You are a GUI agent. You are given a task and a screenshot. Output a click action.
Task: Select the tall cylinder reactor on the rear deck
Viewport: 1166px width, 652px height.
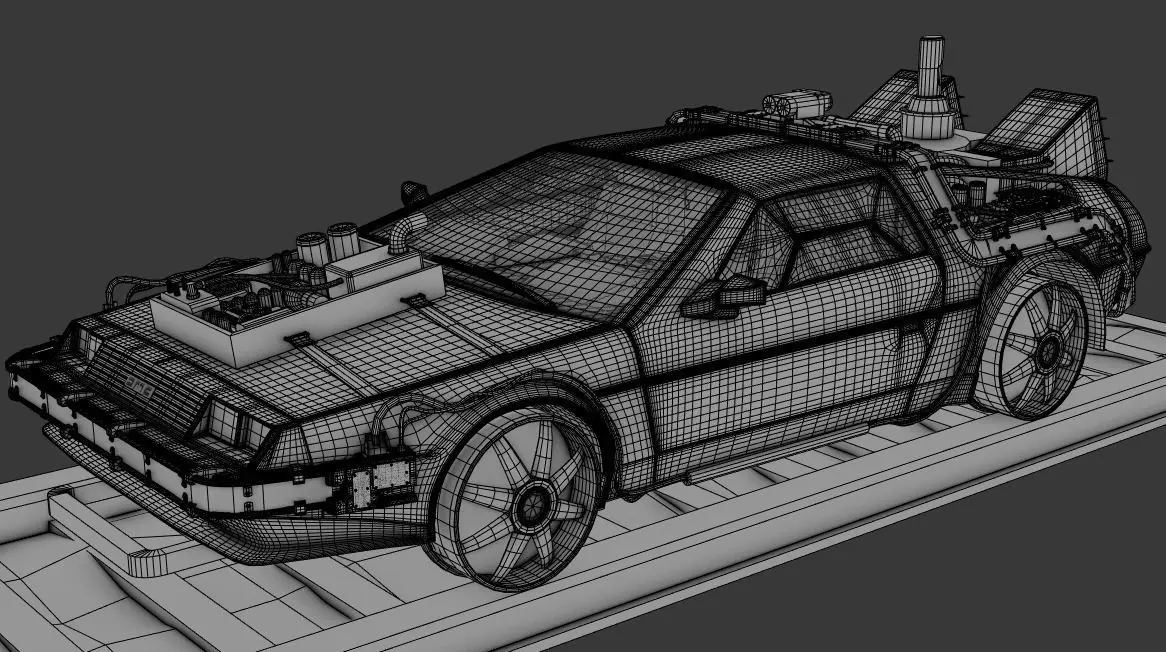929,88
